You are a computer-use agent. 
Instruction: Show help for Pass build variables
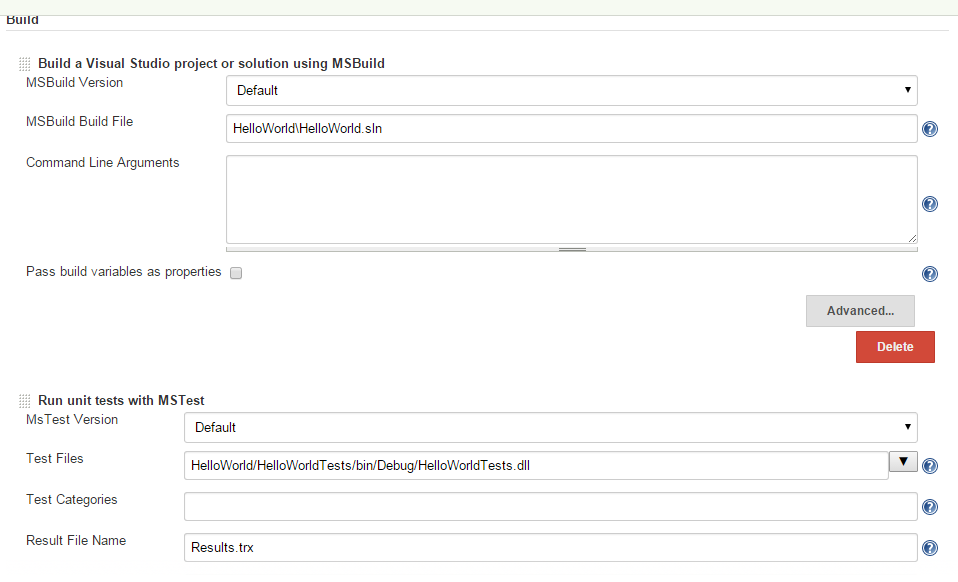click(x=929, y=274)
